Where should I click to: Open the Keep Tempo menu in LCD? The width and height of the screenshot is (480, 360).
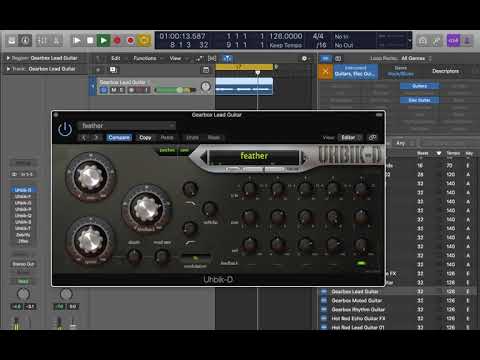click(286, 45)
